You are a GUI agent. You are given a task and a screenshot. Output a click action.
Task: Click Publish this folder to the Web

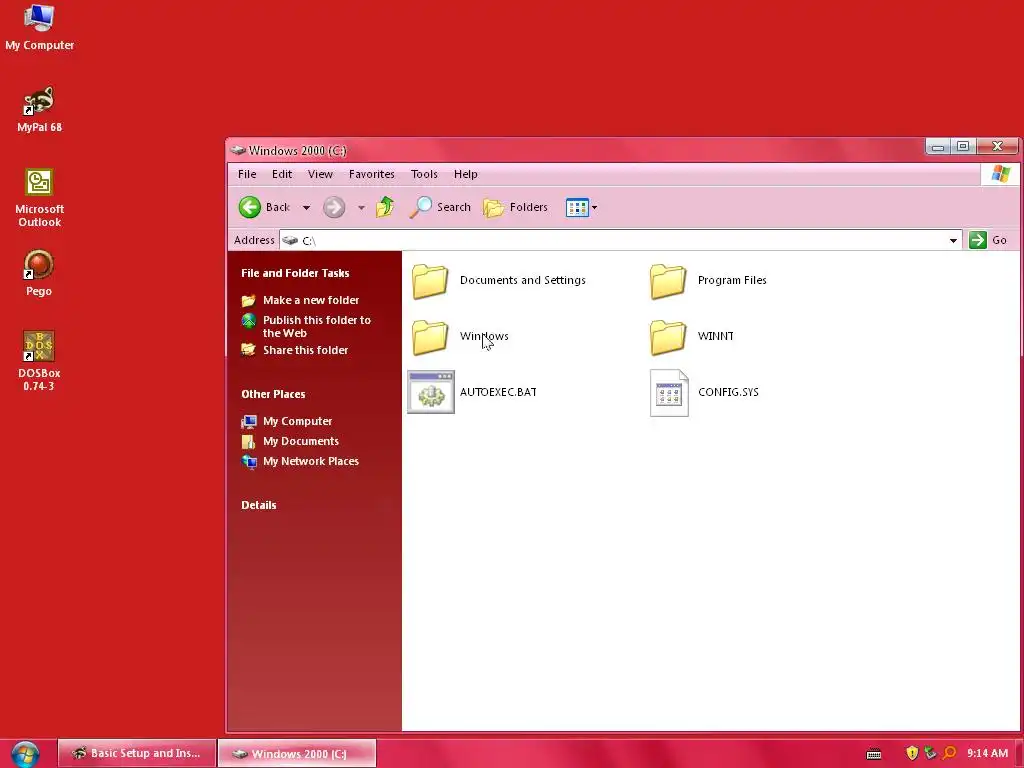tap(317, 326)
